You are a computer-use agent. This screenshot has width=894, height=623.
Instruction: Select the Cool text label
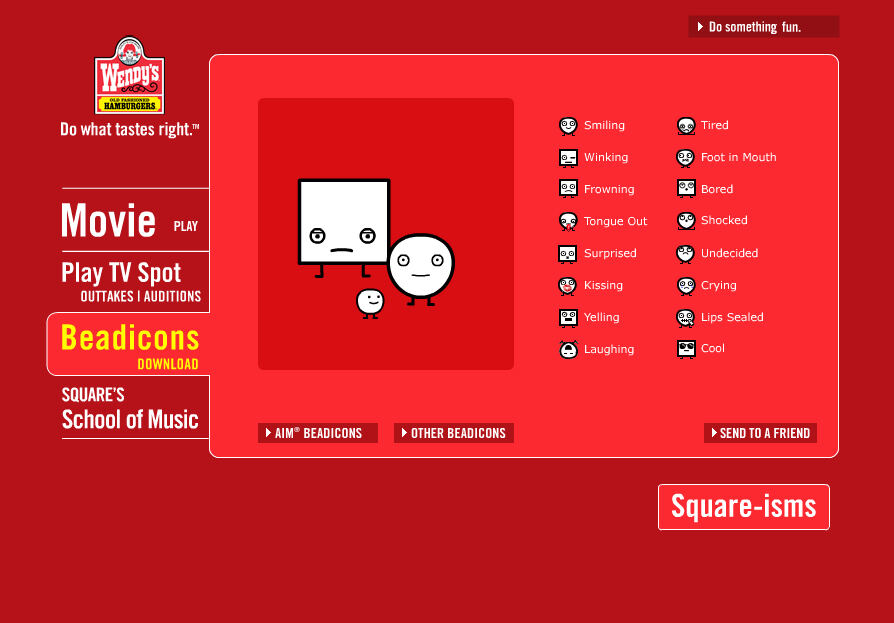point(713,348)
